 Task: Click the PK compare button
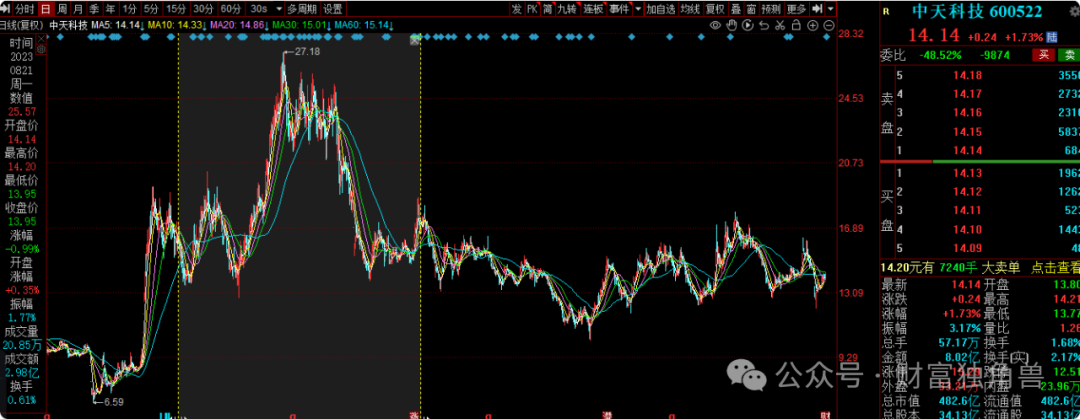click(x=532, y=9)
